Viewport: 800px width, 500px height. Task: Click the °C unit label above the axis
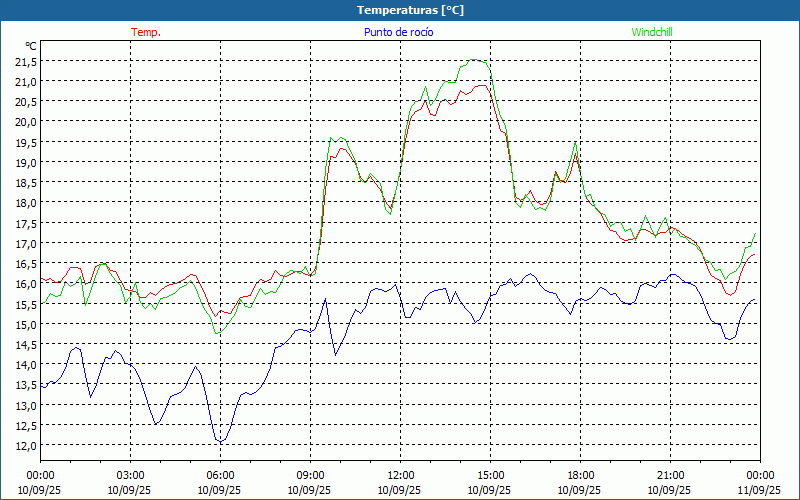(30, 45)
